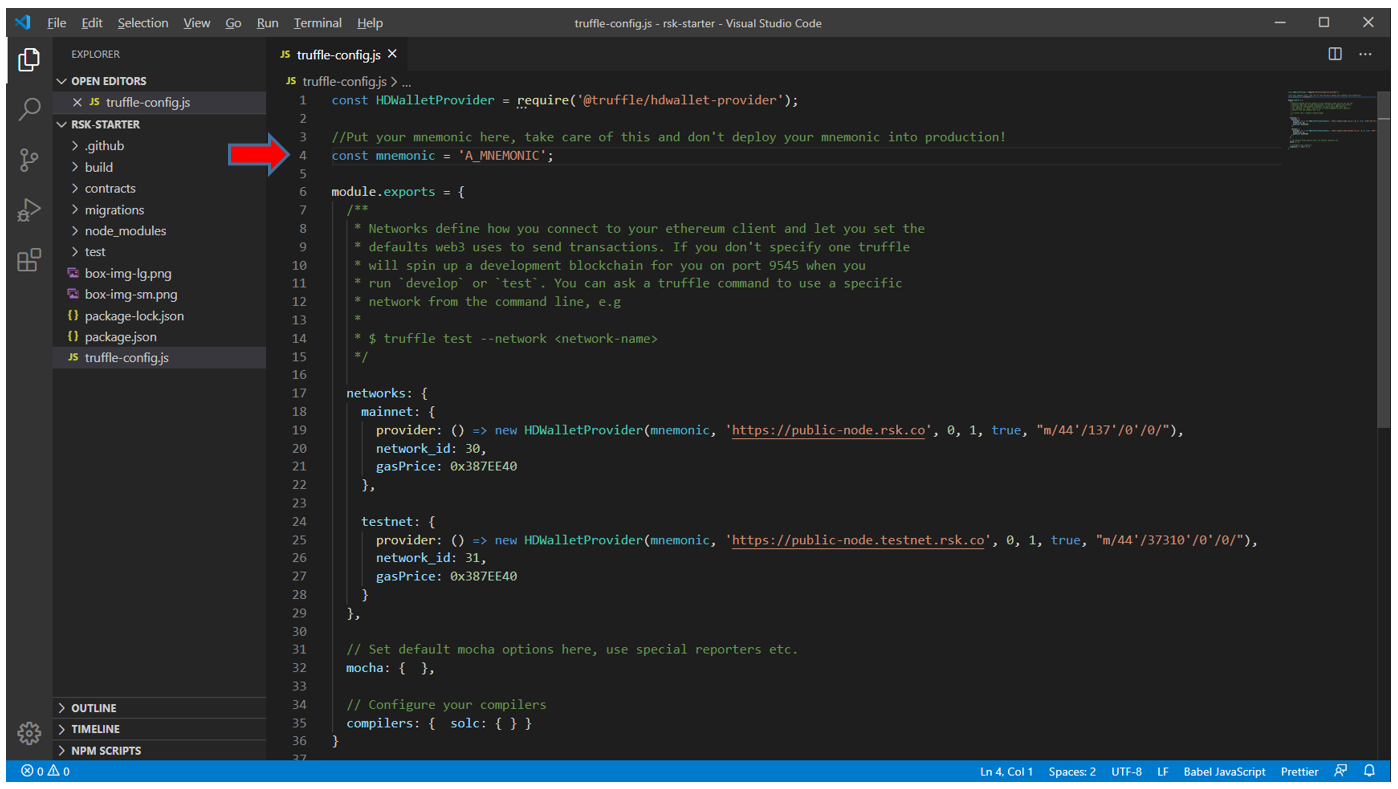Click Babel JavaScript language mode

coord(1225,771)
